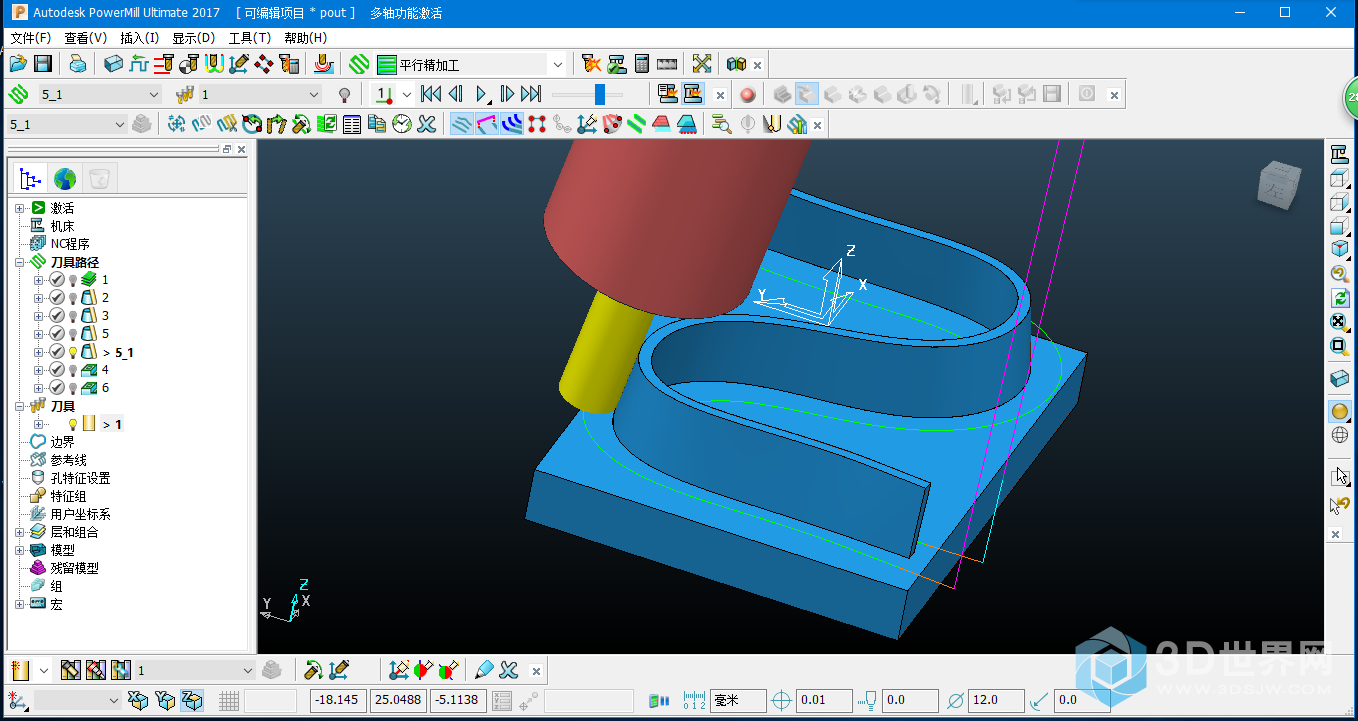Viewport: 1358px width, 721px height.
Task: Switch to the globe browser tab
Action: pyautogui.click(x=65, y=179)
